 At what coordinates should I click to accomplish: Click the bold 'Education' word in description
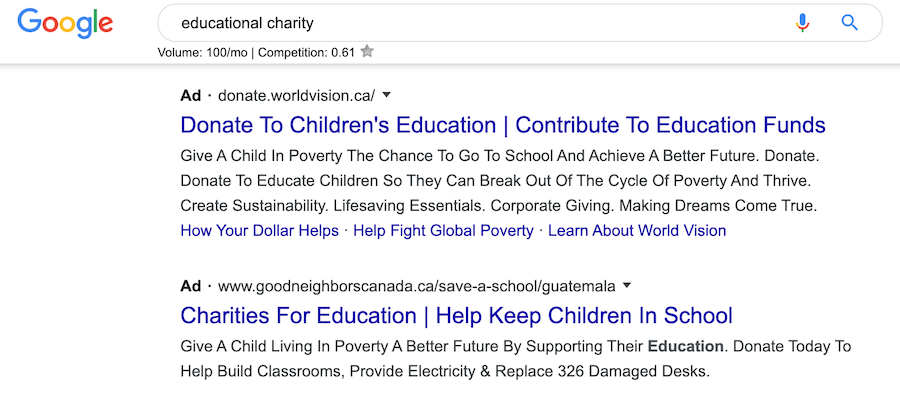click(x=685, y=347)
